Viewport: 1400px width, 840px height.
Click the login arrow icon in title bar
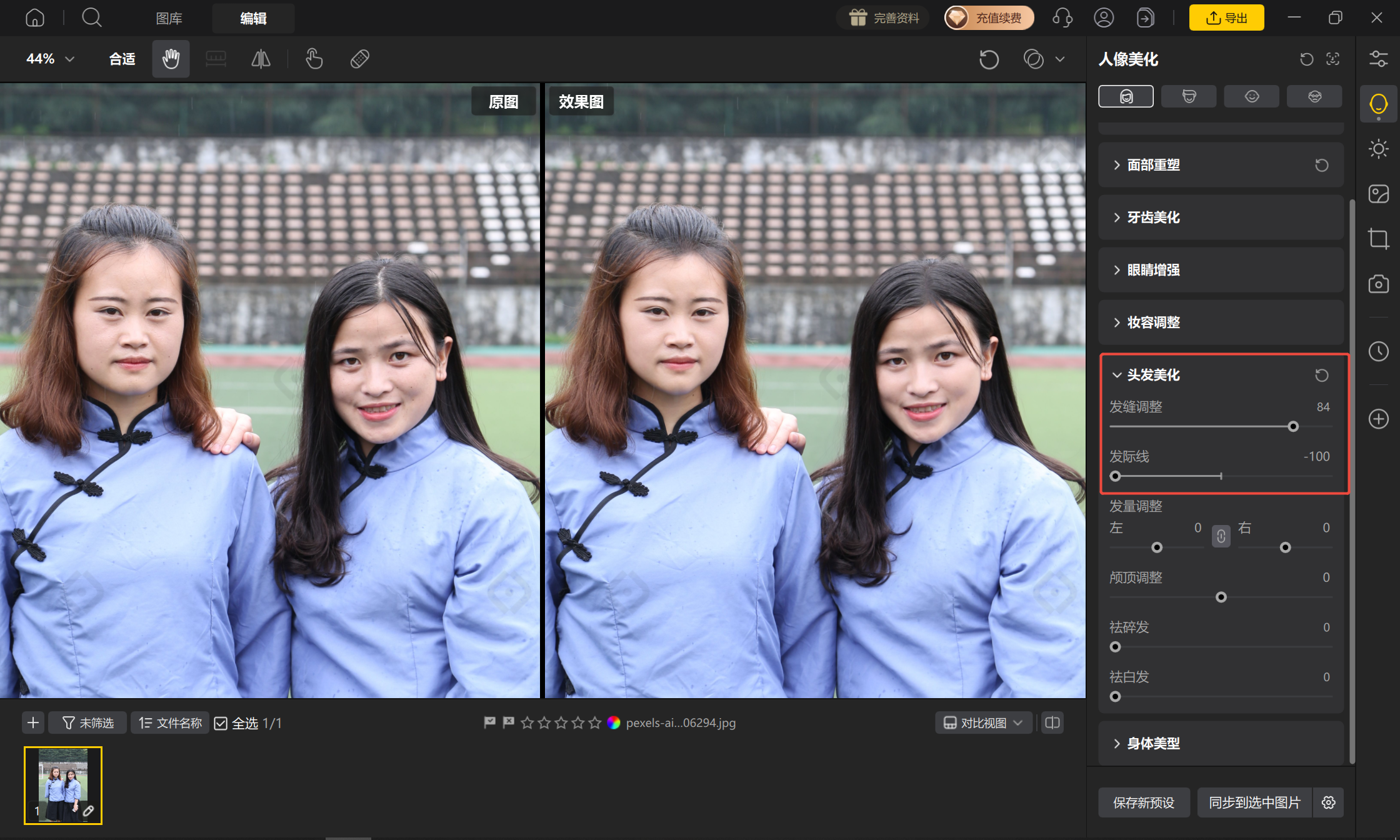tap(1145, 17)
